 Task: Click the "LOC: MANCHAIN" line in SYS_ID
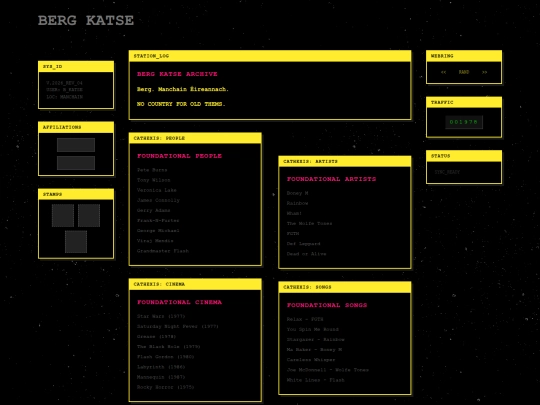pos(64,97)
